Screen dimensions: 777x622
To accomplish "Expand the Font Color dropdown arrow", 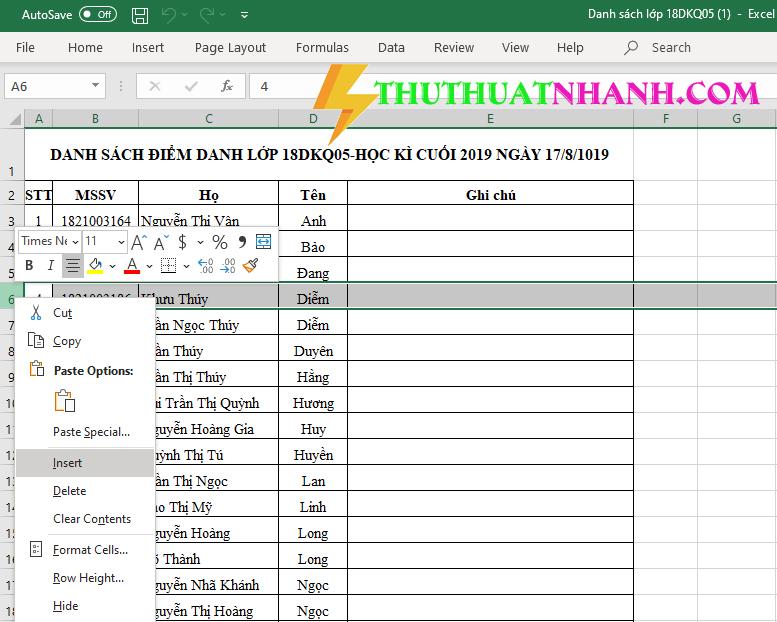I will 149,267.
